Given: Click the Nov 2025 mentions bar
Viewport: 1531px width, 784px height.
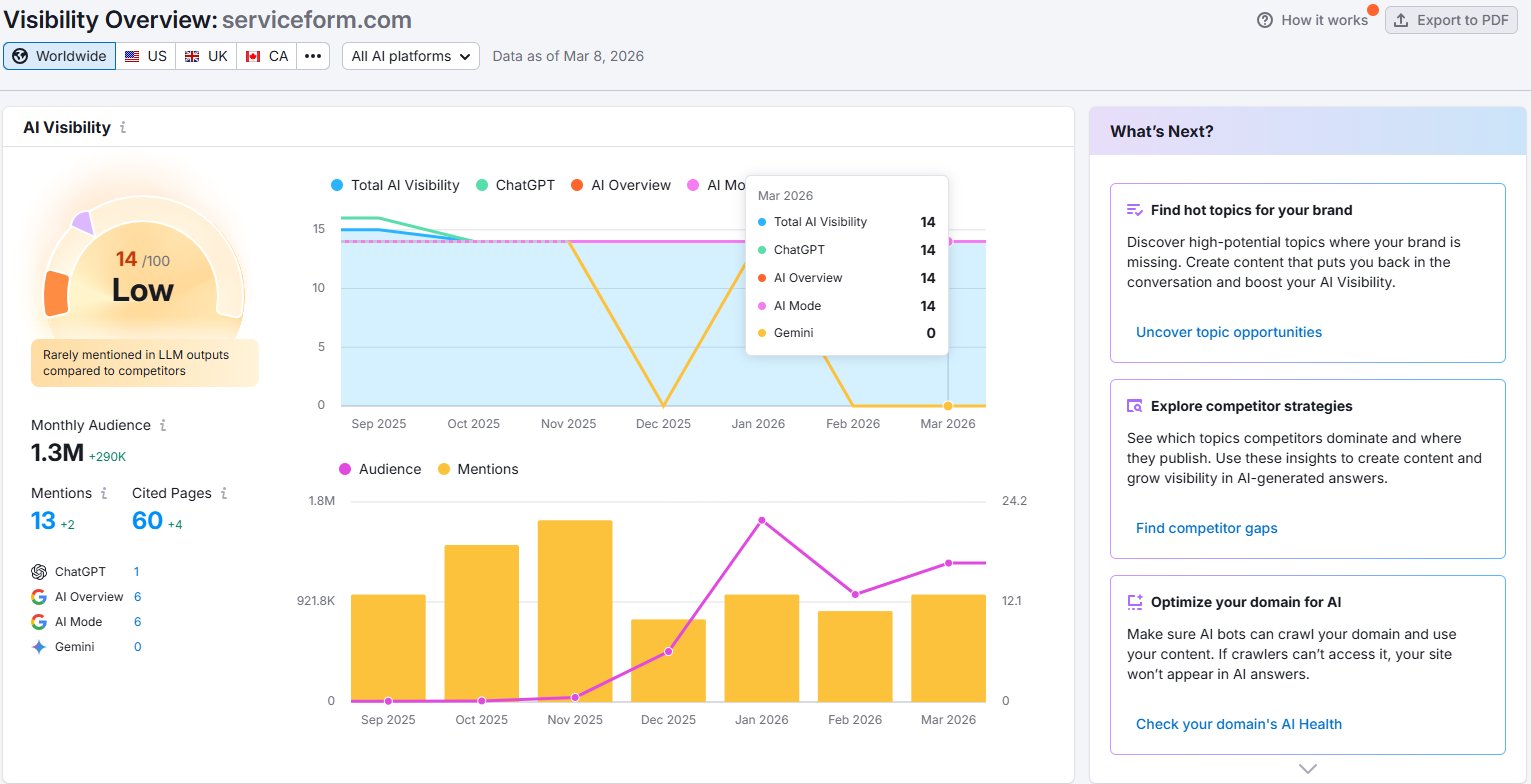Looking at the screenshot, I should click(575, 610).
